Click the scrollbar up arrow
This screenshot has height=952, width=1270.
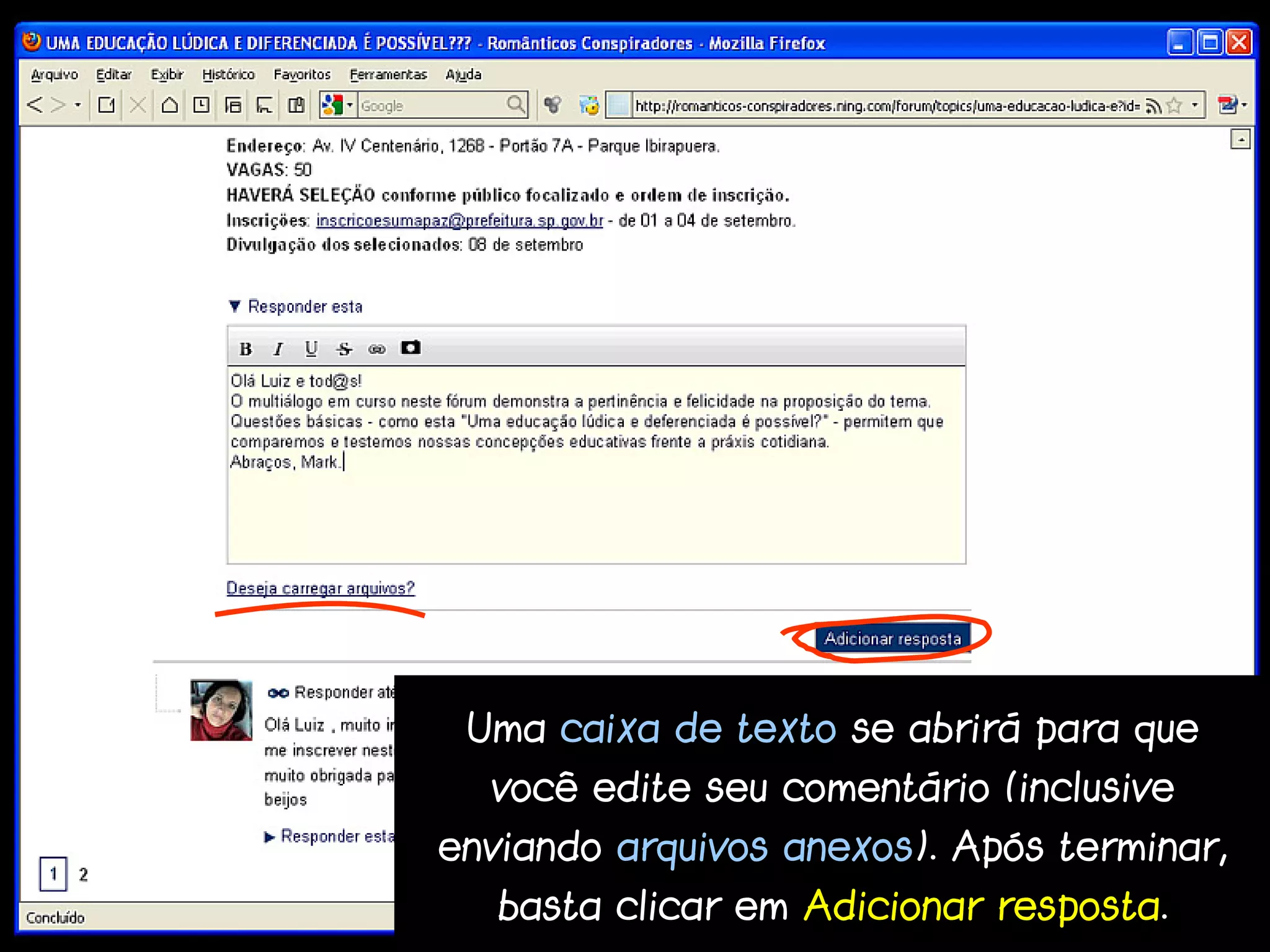pos(1240,139)
